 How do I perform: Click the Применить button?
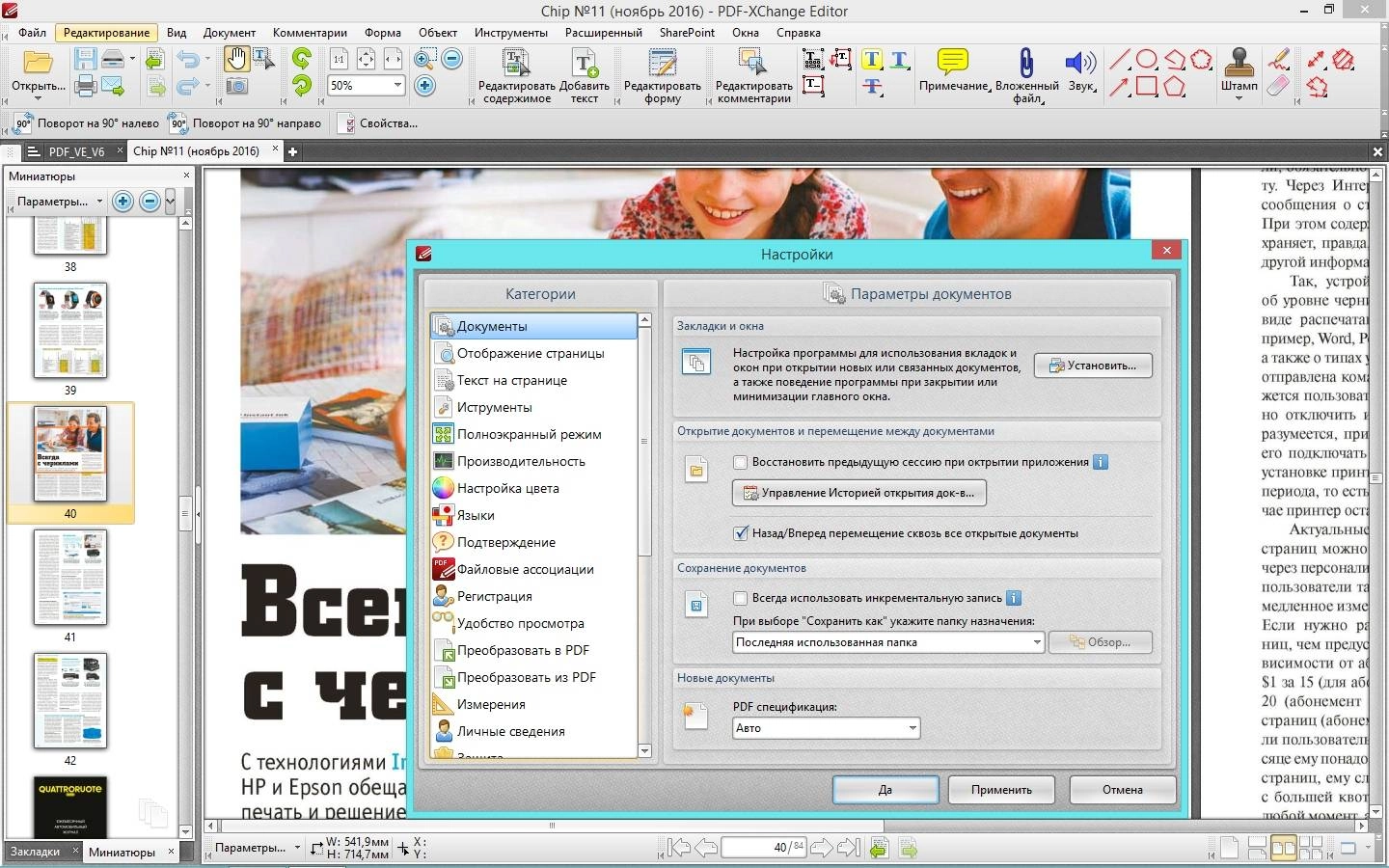click(1001, 790)
